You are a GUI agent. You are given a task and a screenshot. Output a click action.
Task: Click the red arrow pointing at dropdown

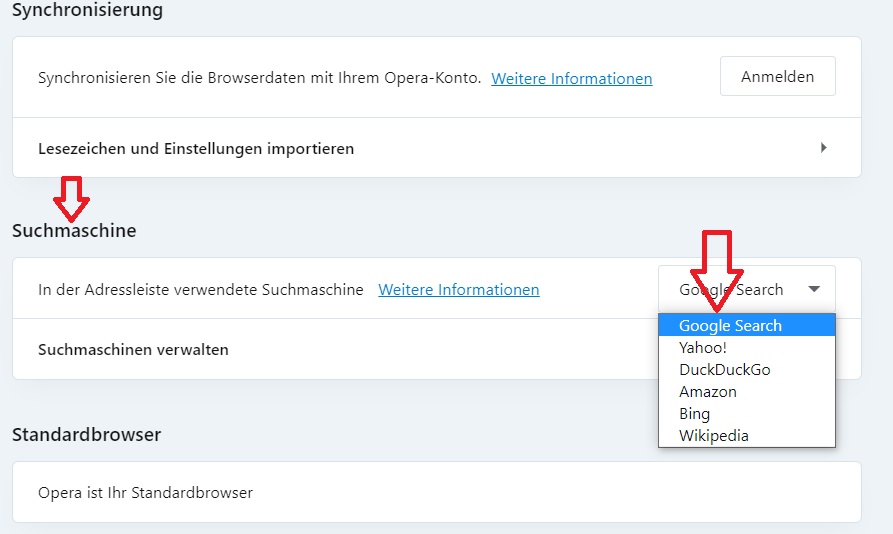coord(716,271)
